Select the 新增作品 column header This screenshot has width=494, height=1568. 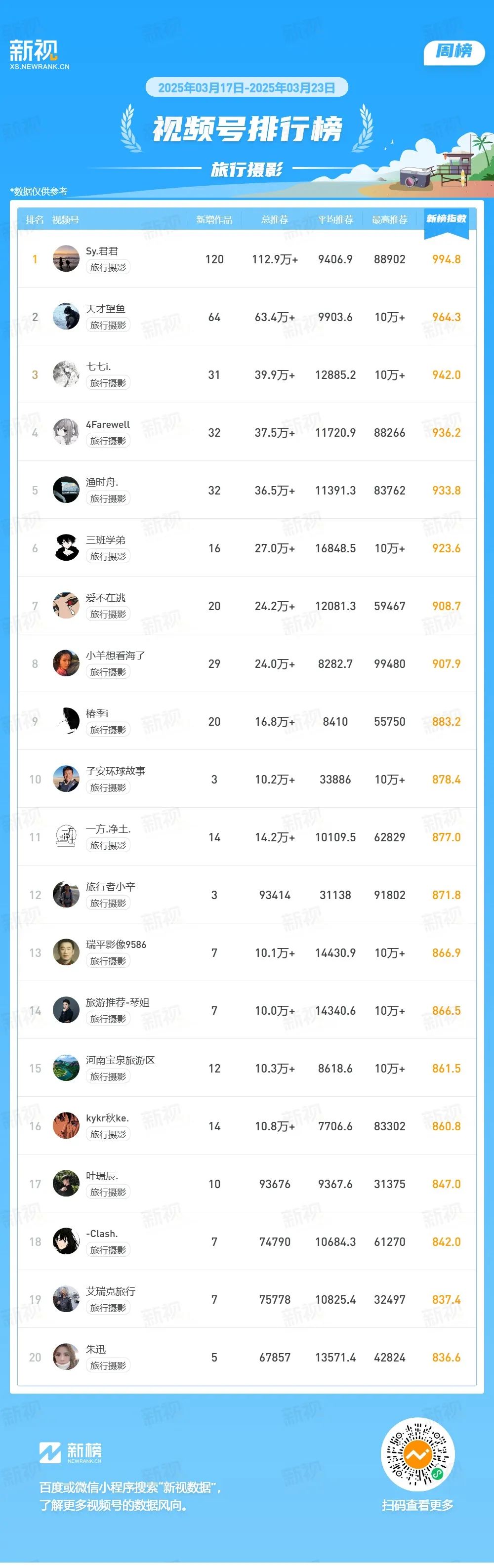(x=214, y=220)
